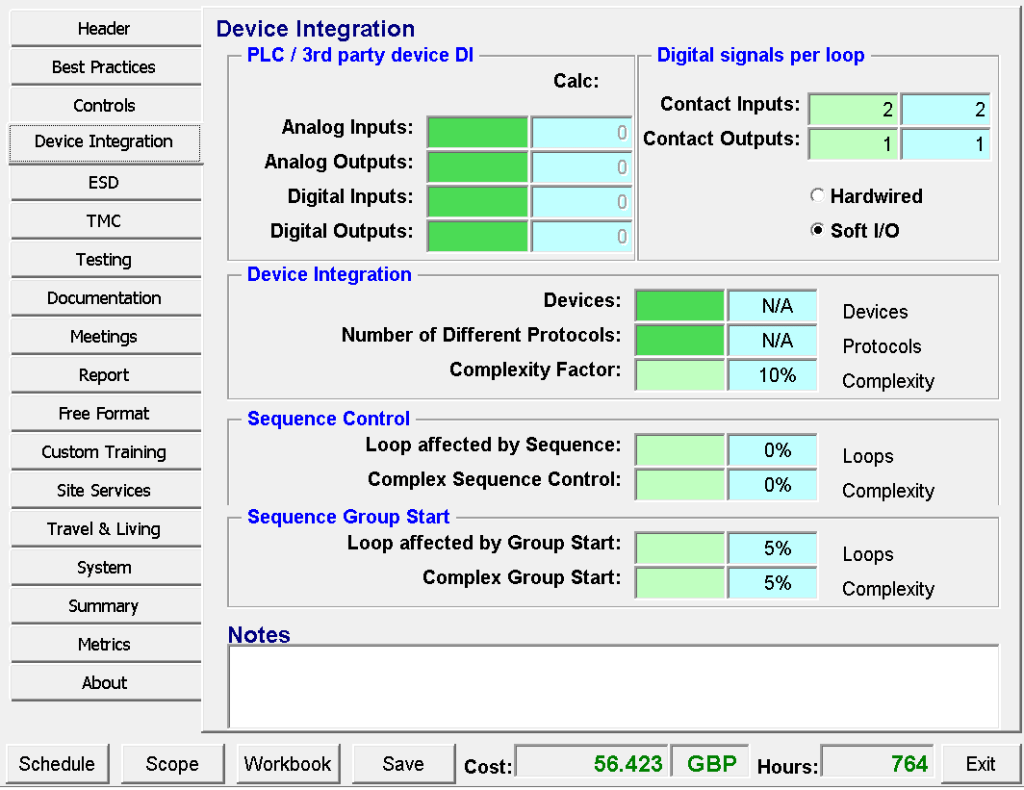Click the Scope button

172,764
